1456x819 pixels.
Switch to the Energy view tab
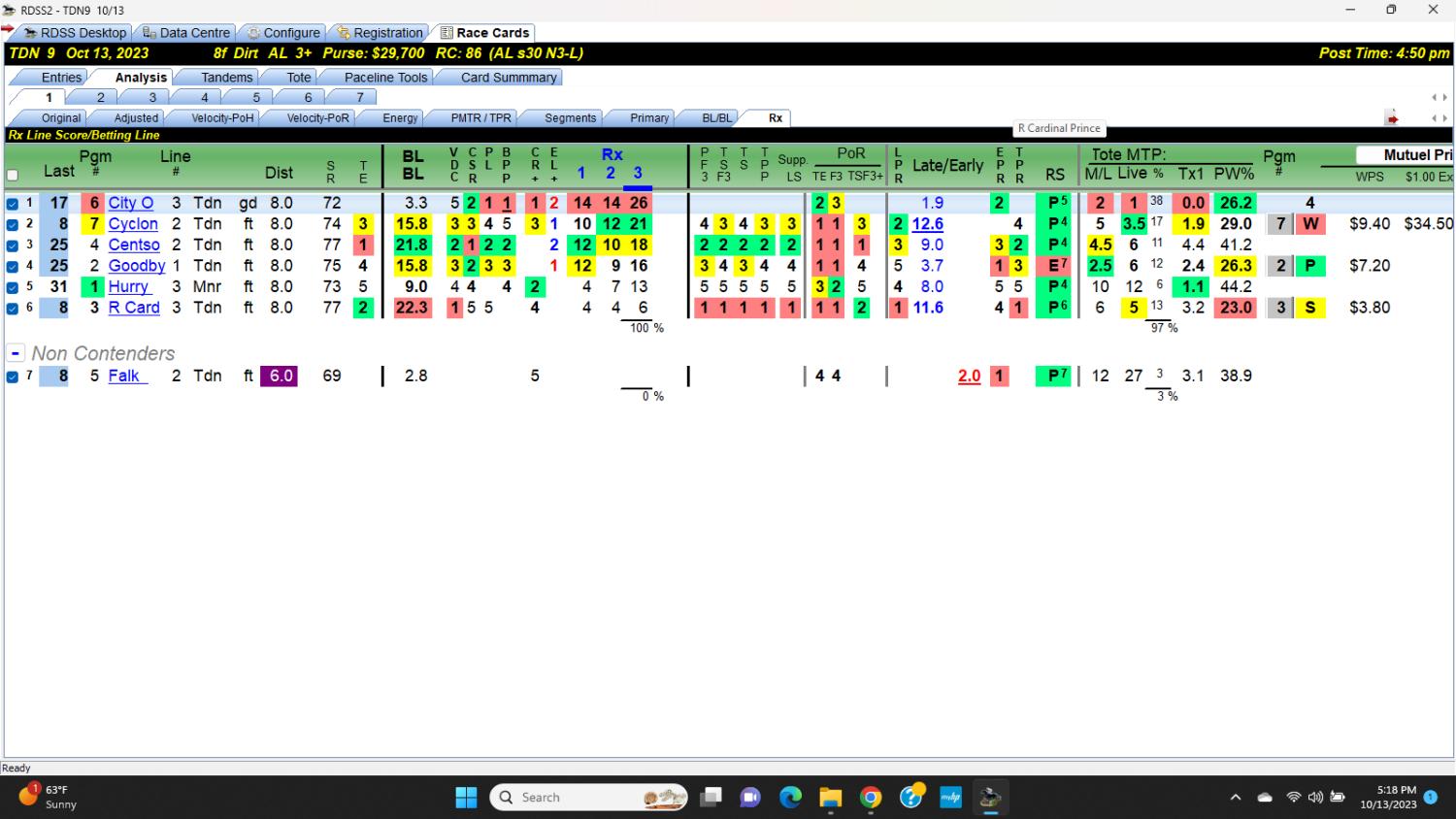(x=400, y=118)
